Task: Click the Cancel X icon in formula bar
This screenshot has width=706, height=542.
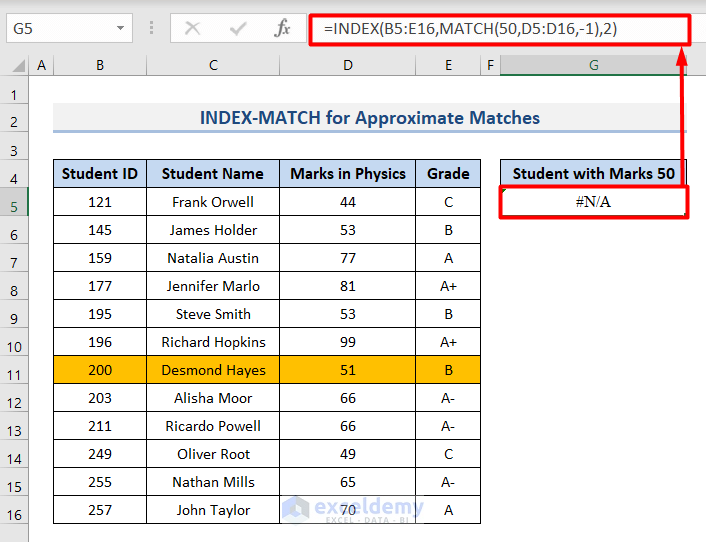Action: coord(193,28)
